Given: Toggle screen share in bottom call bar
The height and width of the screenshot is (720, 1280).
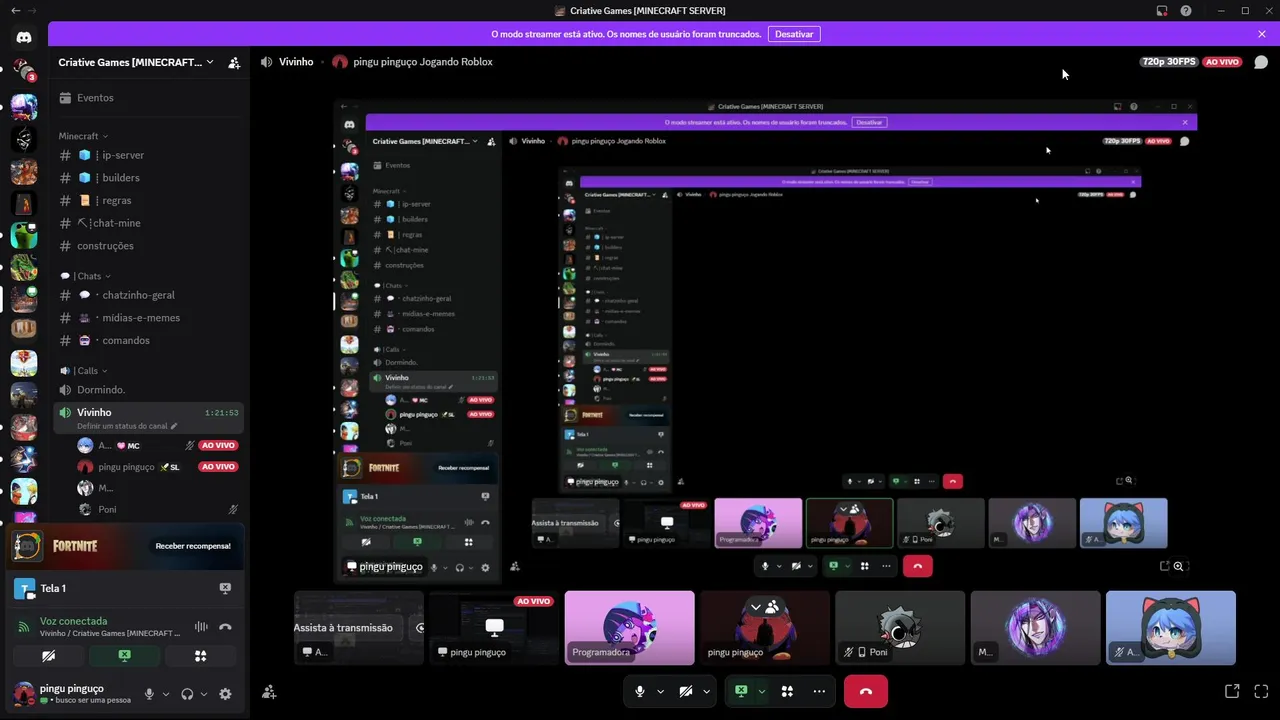Looking at the screenshot, I should coord(741,691).
